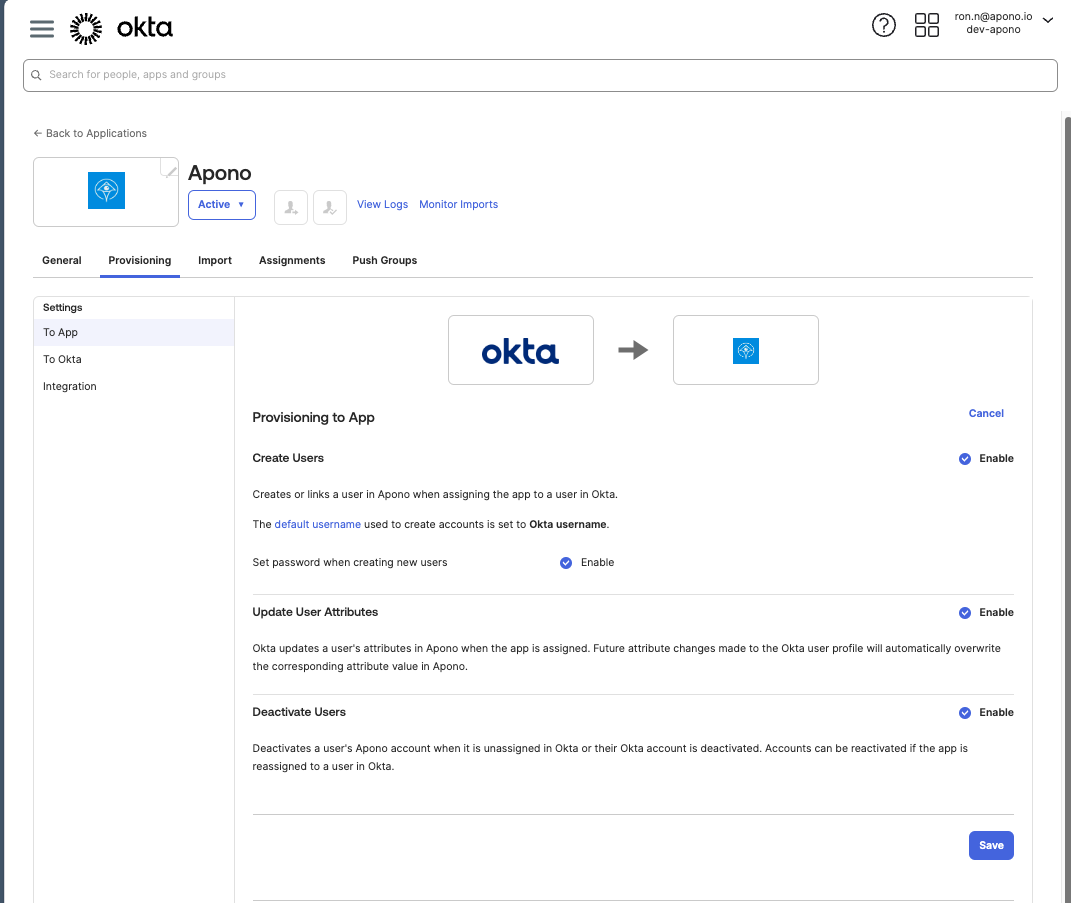Viewport: 1071px width, 903px height.
Task: Click the search people, apps and groups field
Action: [540, 75]
